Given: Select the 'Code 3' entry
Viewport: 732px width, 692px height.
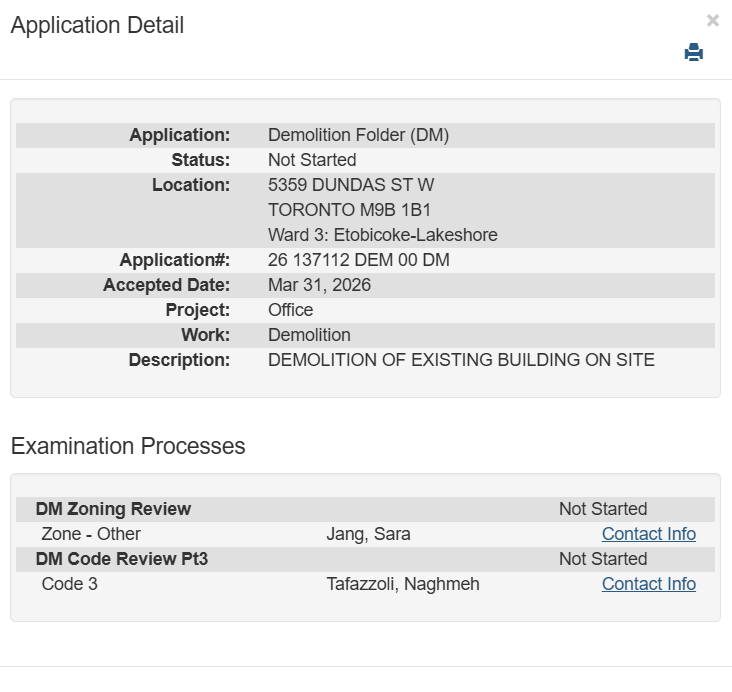Looking at the screenshot, I should click(70, 584).
